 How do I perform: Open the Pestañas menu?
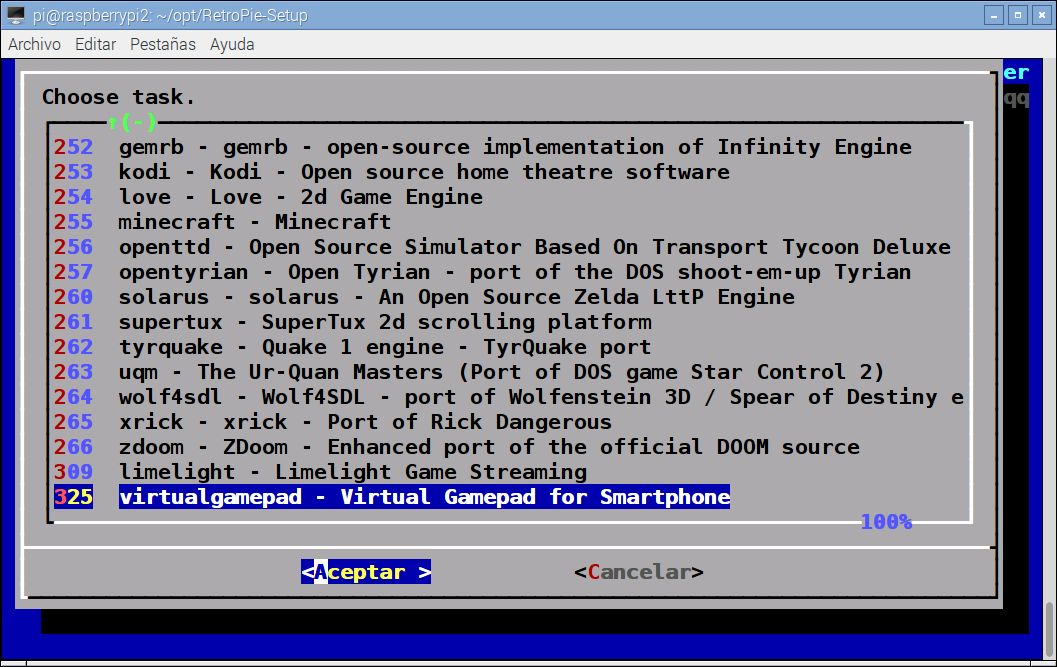(162, 45)
